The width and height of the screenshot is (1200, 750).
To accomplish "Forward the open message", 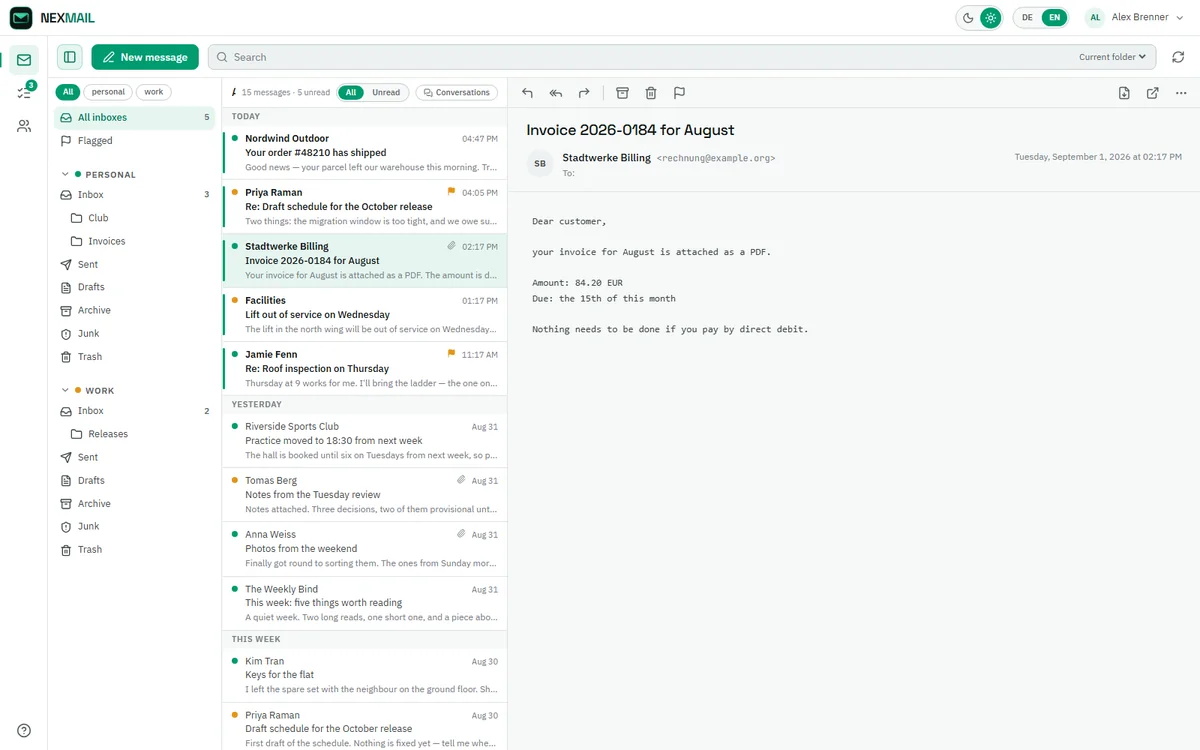I will (x=584, y=93).
